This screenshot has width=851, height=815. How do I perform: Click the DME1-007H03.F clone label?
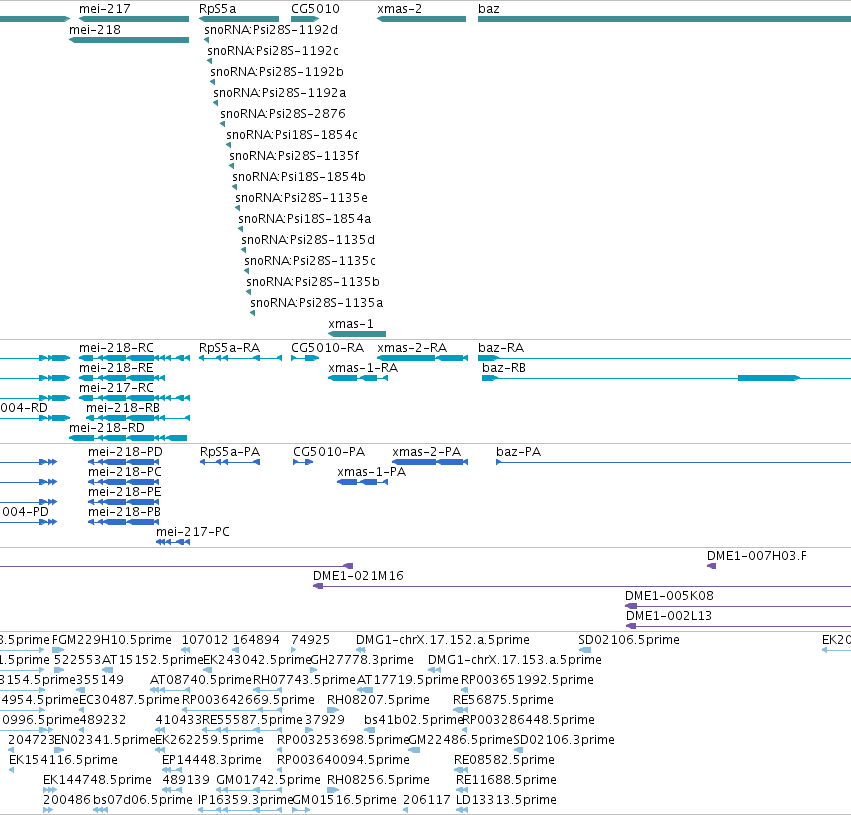[757, 556]
